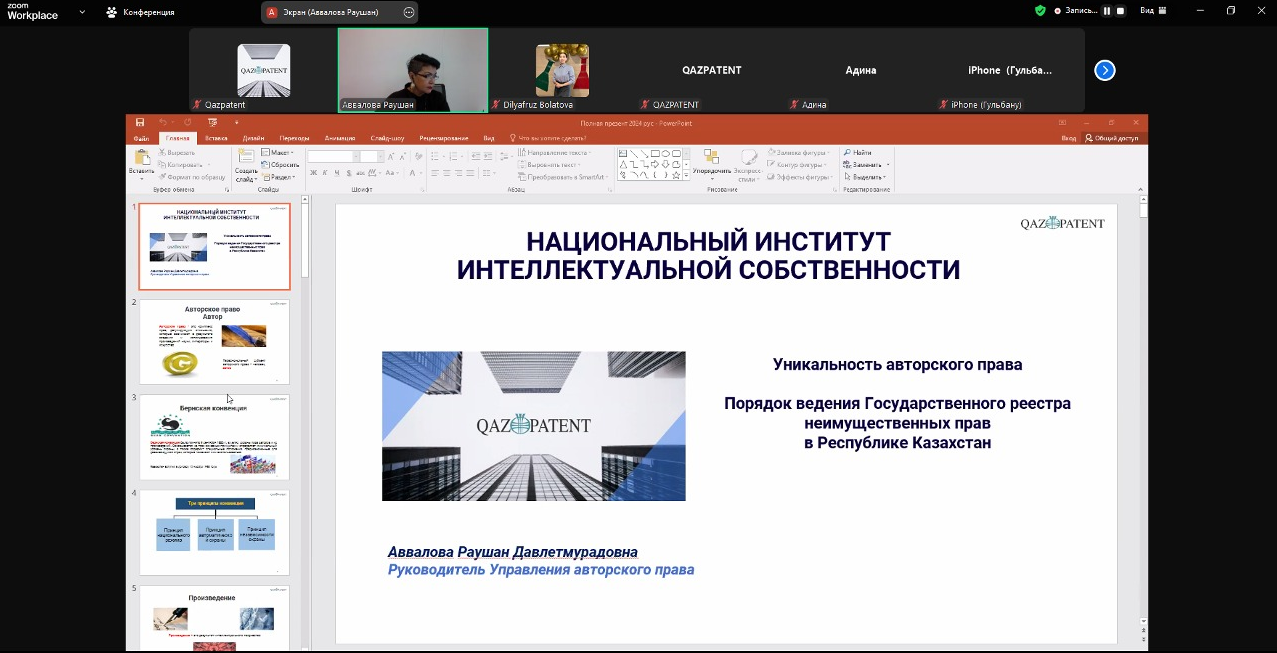1277x653 pixels.
Task: Pause the Zoom recording
Action: (x=1107, y=11)
